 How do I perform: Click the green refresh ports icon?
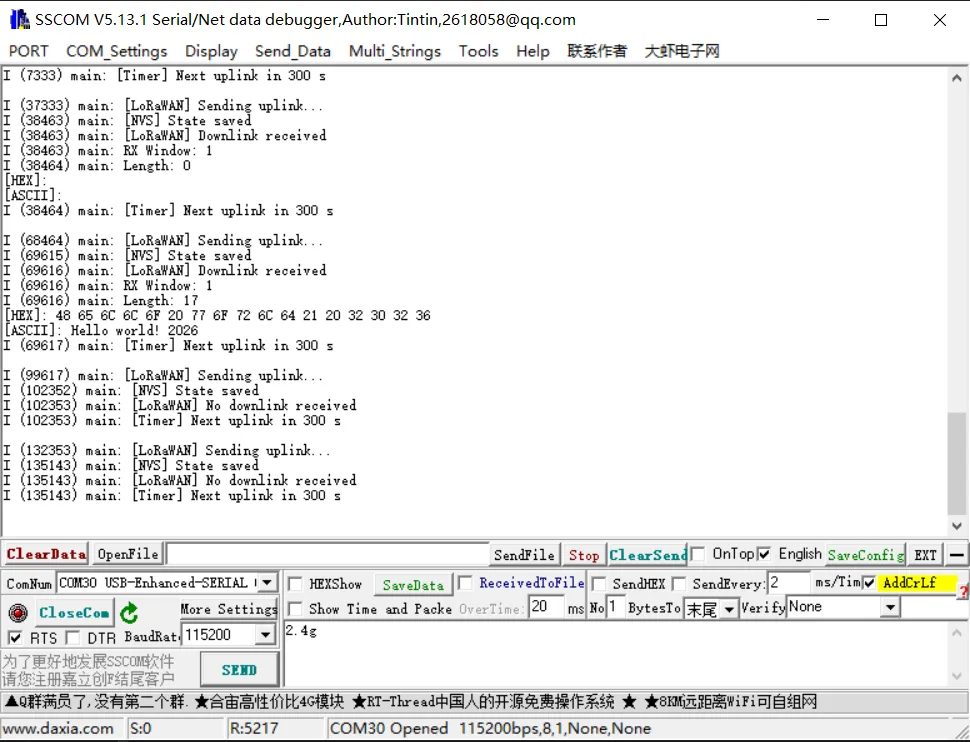129,613
